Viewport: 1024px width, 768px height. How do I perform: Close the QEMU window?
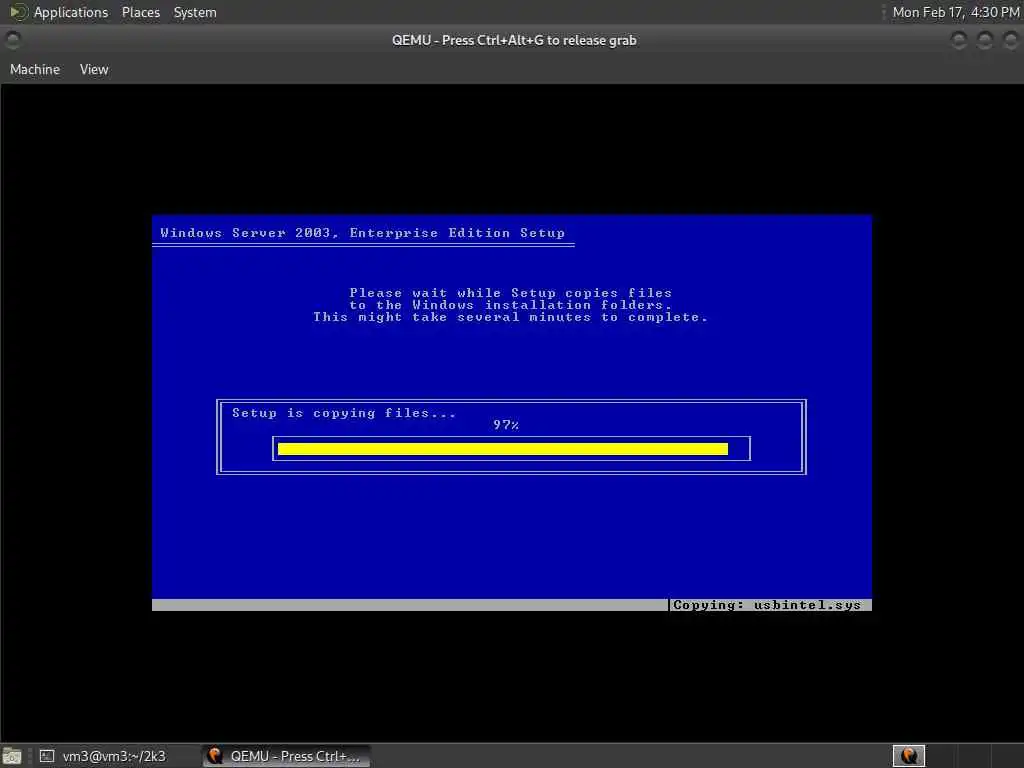(1010, 40)
